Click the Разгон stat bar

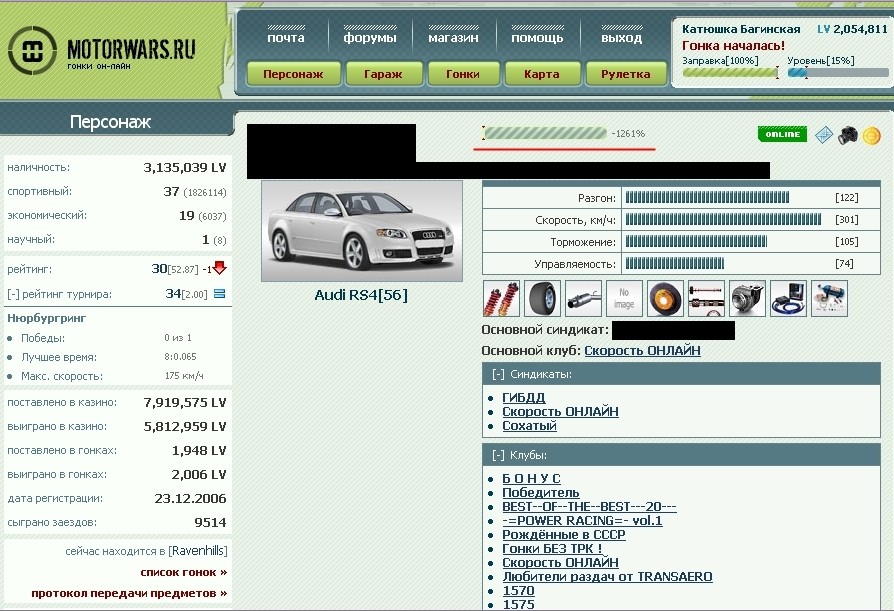(x=707, y=198)
